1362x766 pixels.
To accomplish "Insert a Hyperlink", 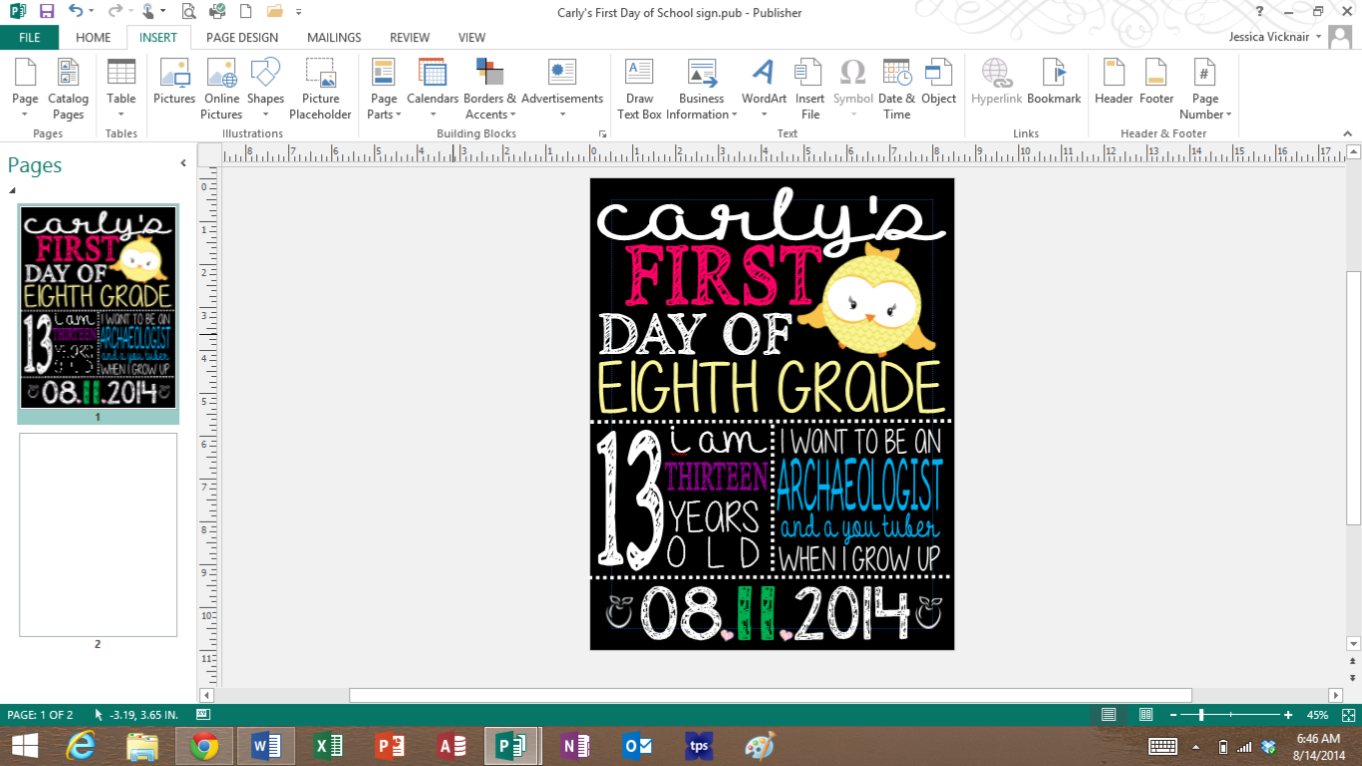I will (x=996, y=85).
